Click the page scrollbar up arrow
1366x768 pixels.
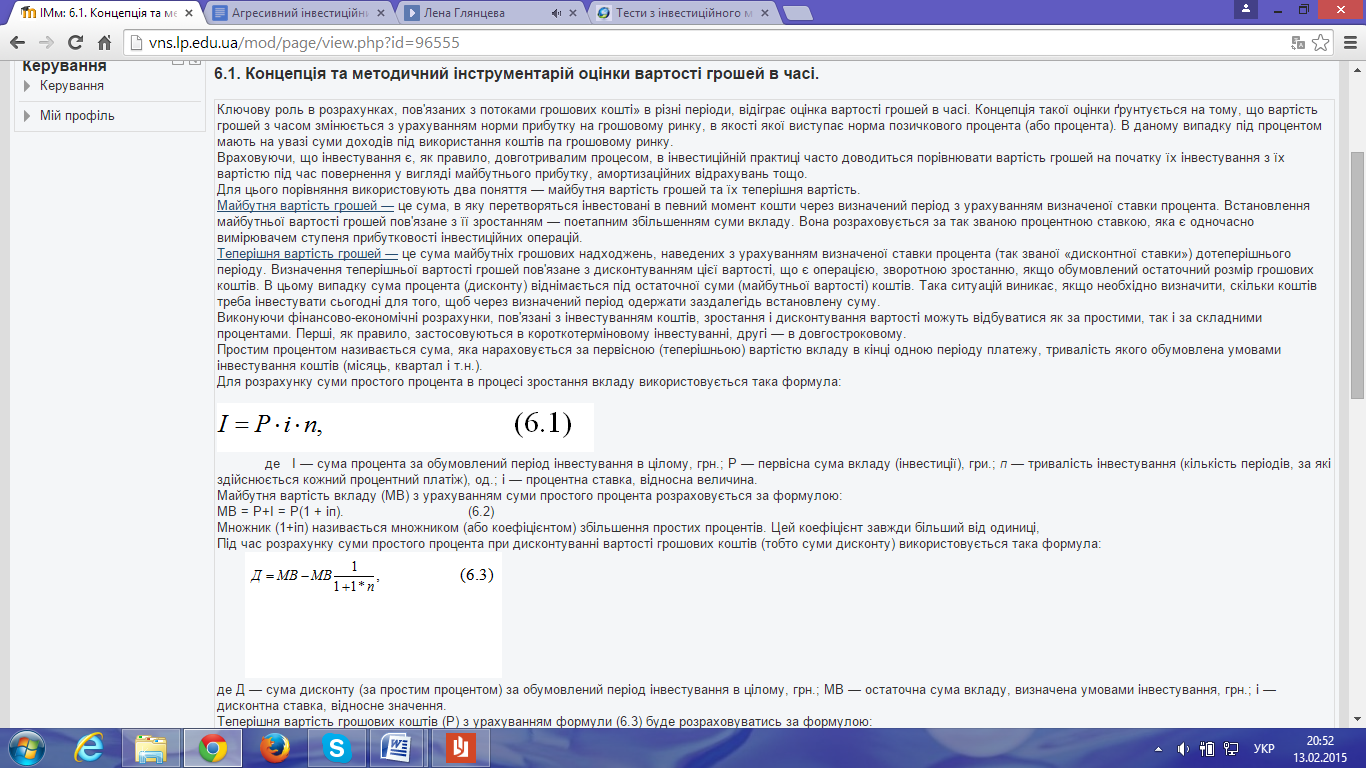(x=1357, y=69)
